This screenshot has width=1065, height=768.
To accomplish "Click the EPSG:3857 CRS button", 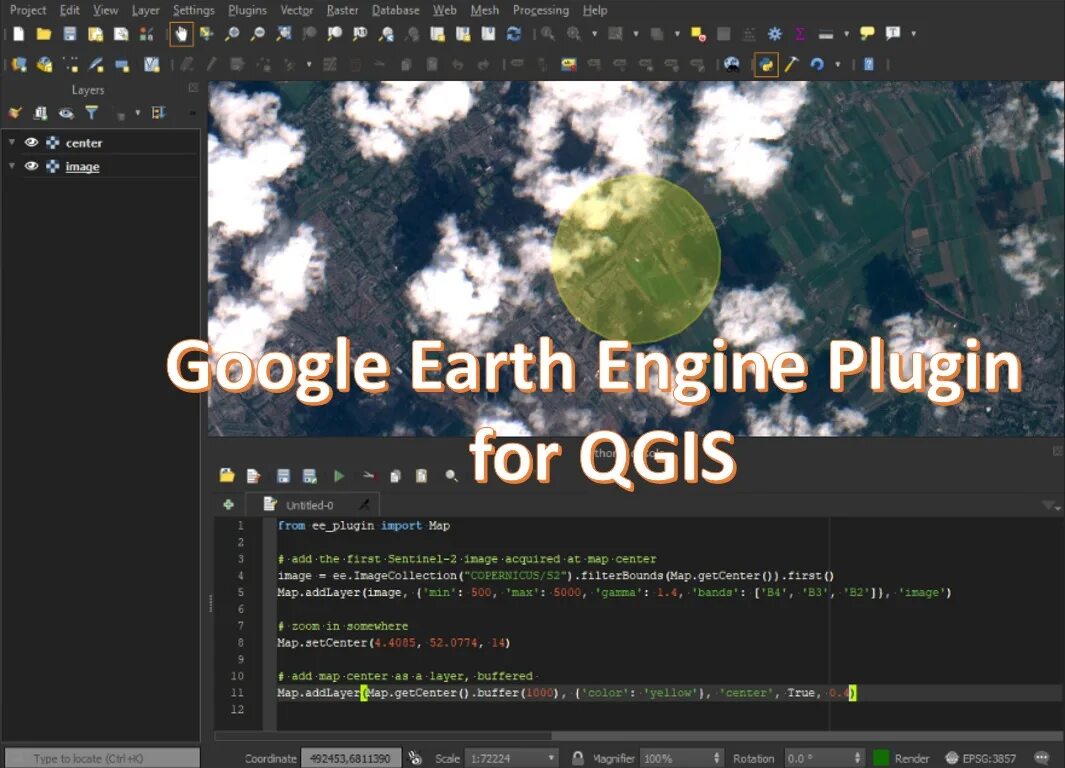I will coord(981,758).
